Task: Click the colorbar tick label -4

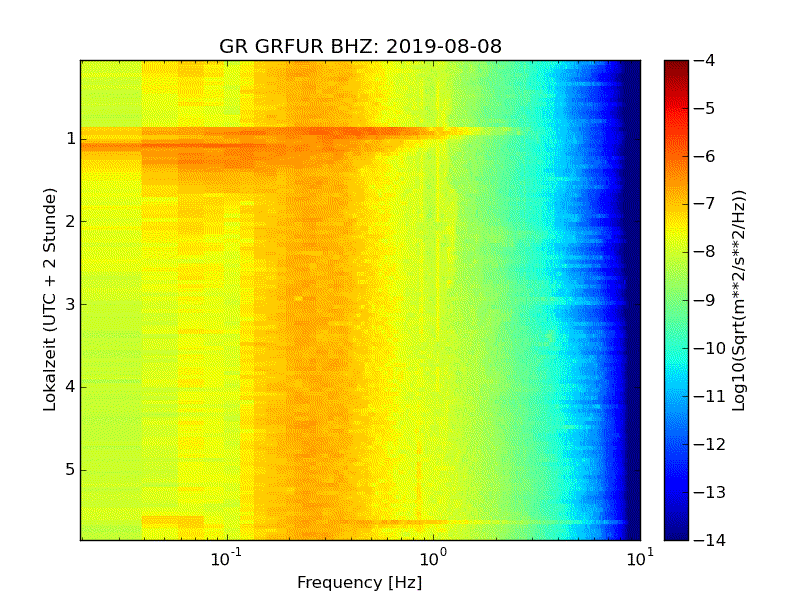Action: tap(704, 61)
